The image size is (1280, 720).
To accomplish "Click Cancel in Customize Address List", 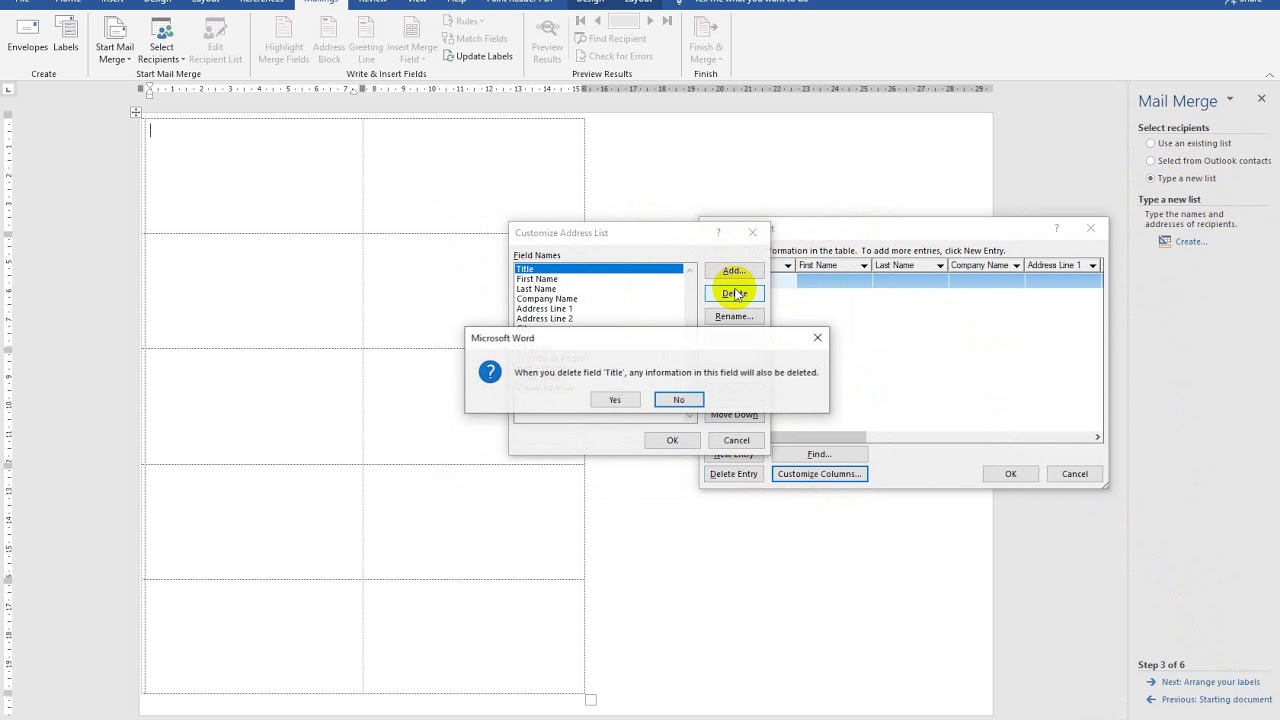I will [x=736, y=440].
